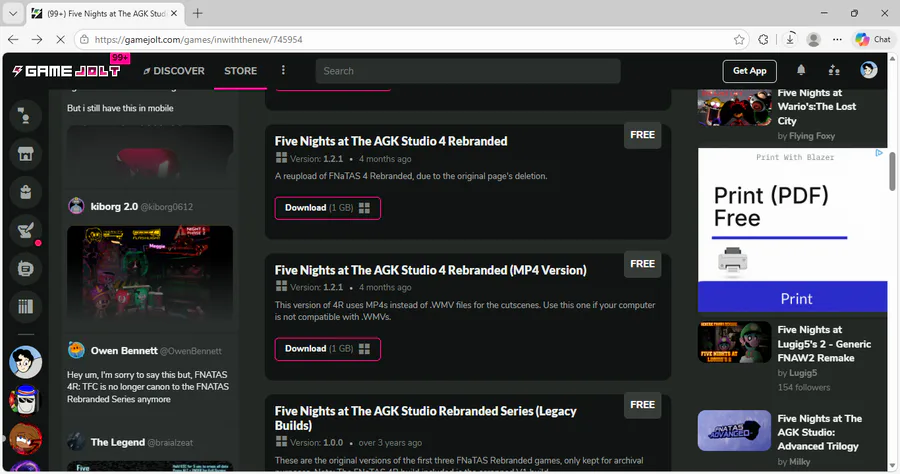Click the Milky author name

800,462
